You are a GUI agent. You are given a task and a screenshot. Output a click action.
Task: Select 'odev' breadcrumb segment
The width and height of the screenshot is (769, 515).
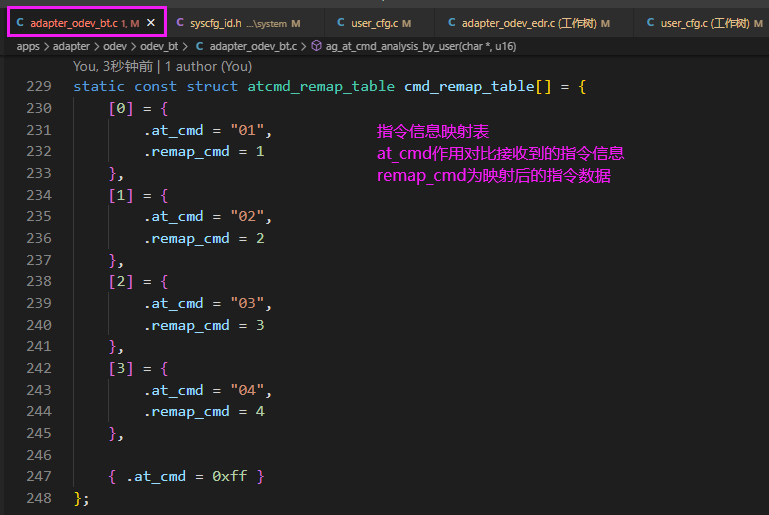(x=115, y=47)
